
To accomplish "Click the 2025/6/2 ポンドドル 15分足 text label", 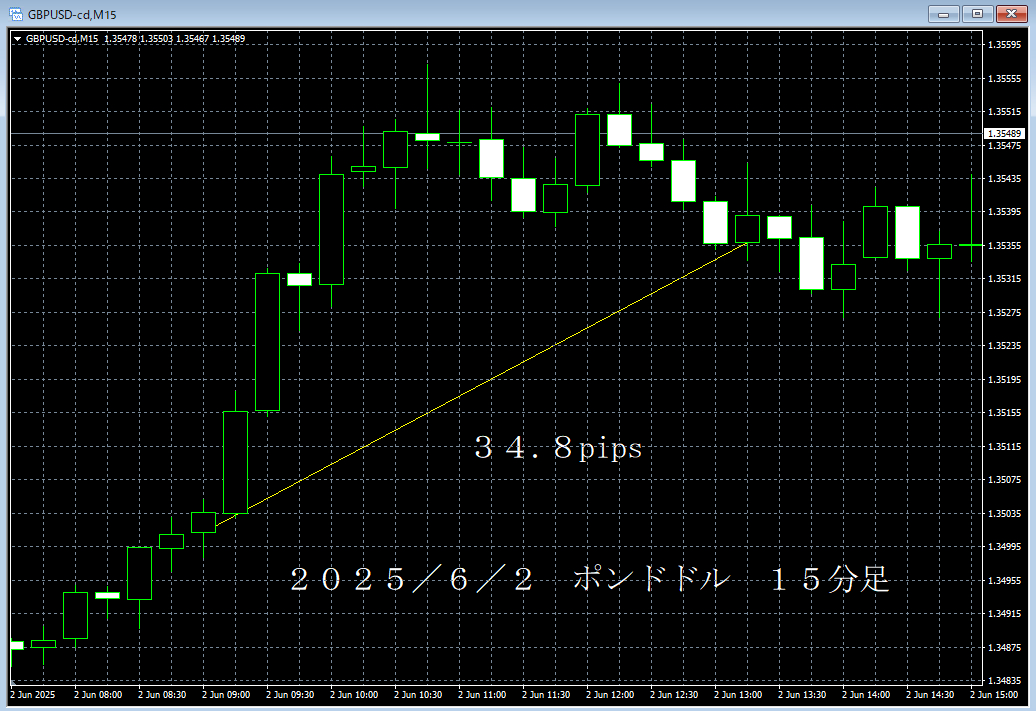I will coord(589,580).
